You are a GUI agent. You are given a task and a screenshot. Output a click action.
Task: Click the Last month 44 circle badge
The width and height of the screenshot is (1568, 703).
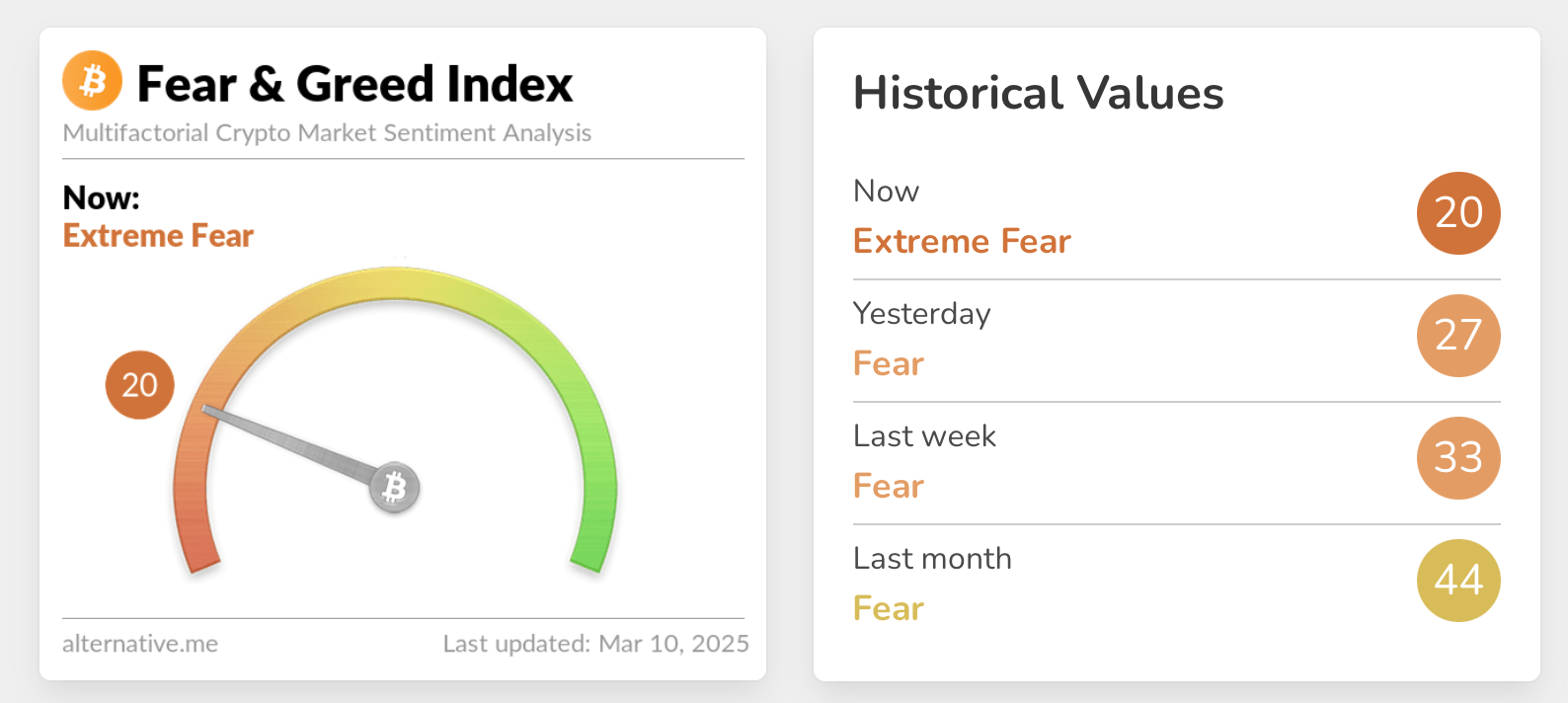coord(1458,581)
